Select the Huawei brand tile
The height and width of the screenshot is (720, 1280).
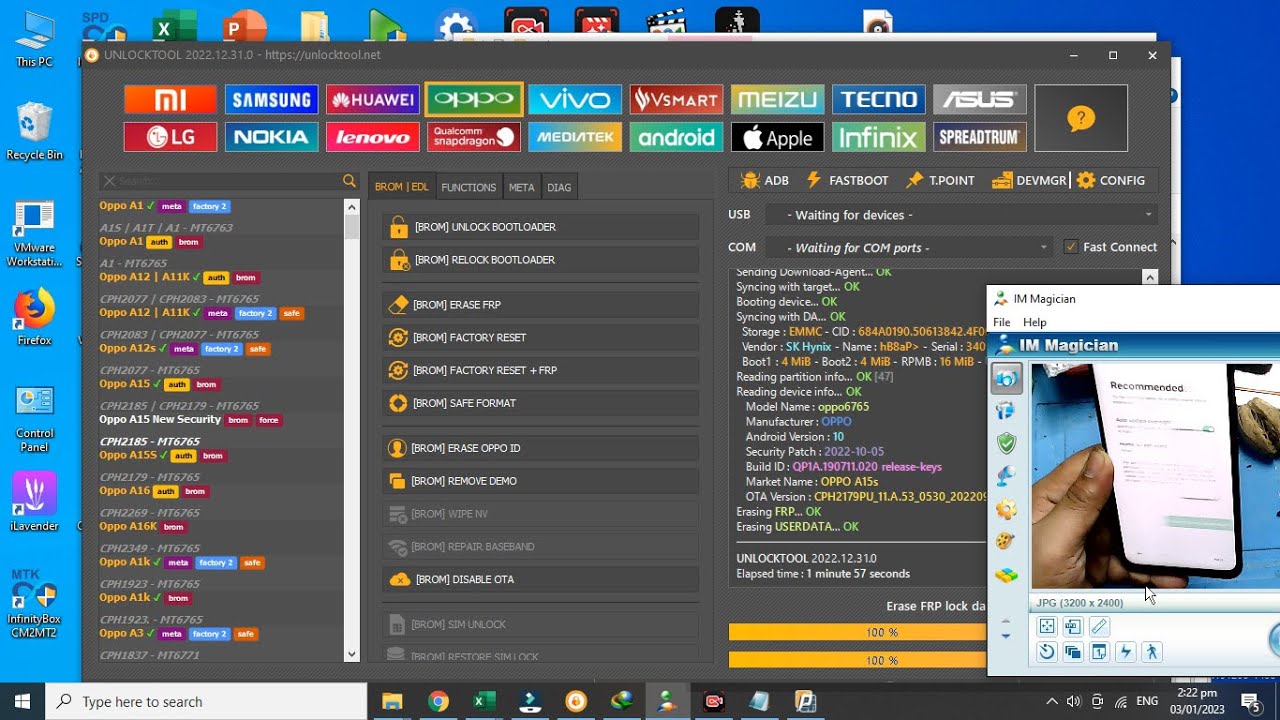(x=372, y=99)
